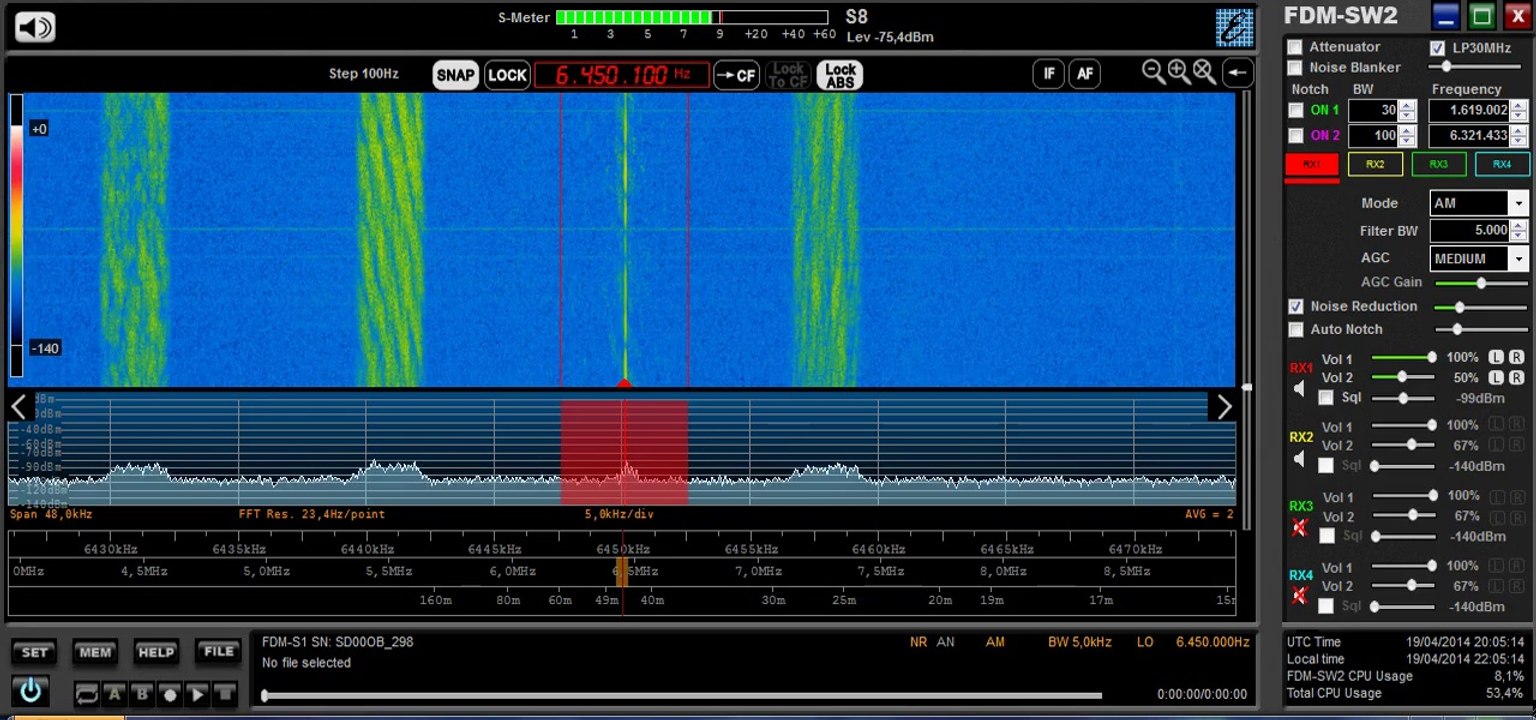
Task: Route RX1 Vol 1 to left channel (L)
Action: point(1496,357)
